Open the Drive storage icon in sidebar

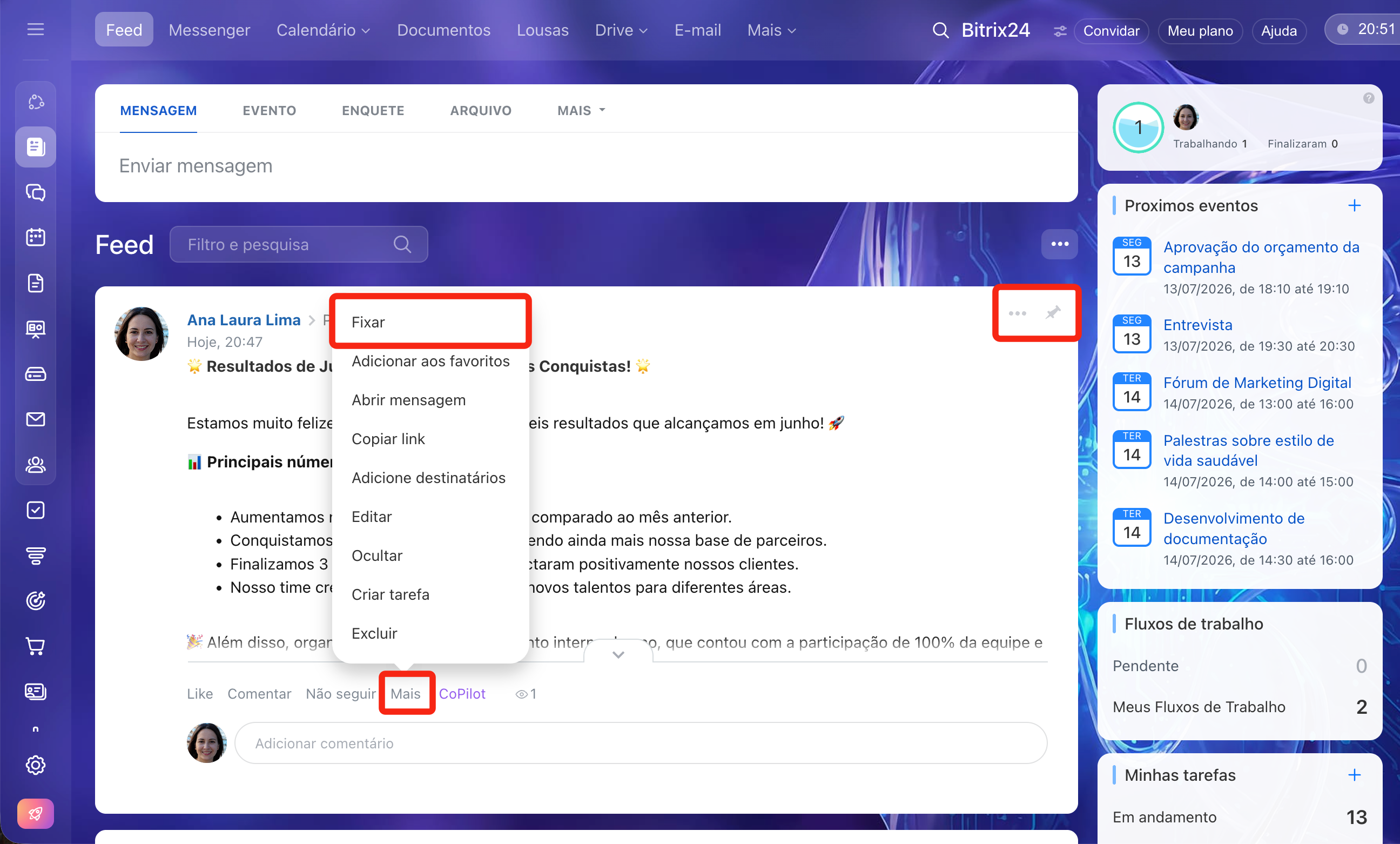tap(36, 374)
